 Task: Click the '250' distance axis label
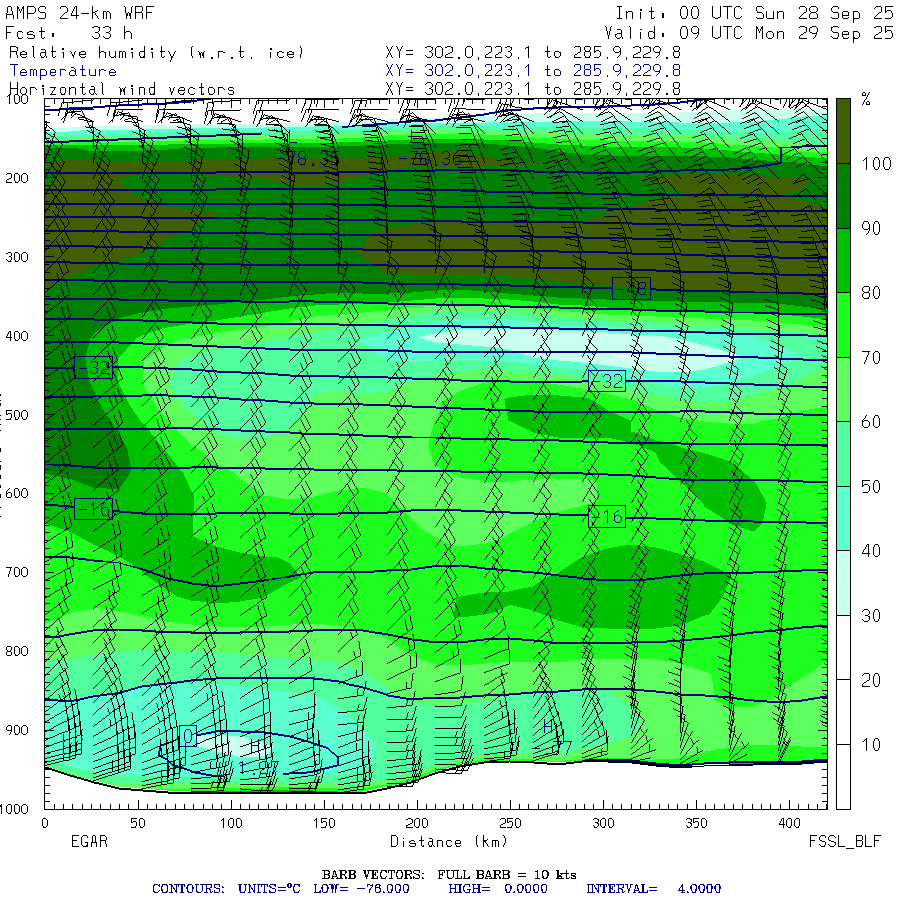[510, 824]
